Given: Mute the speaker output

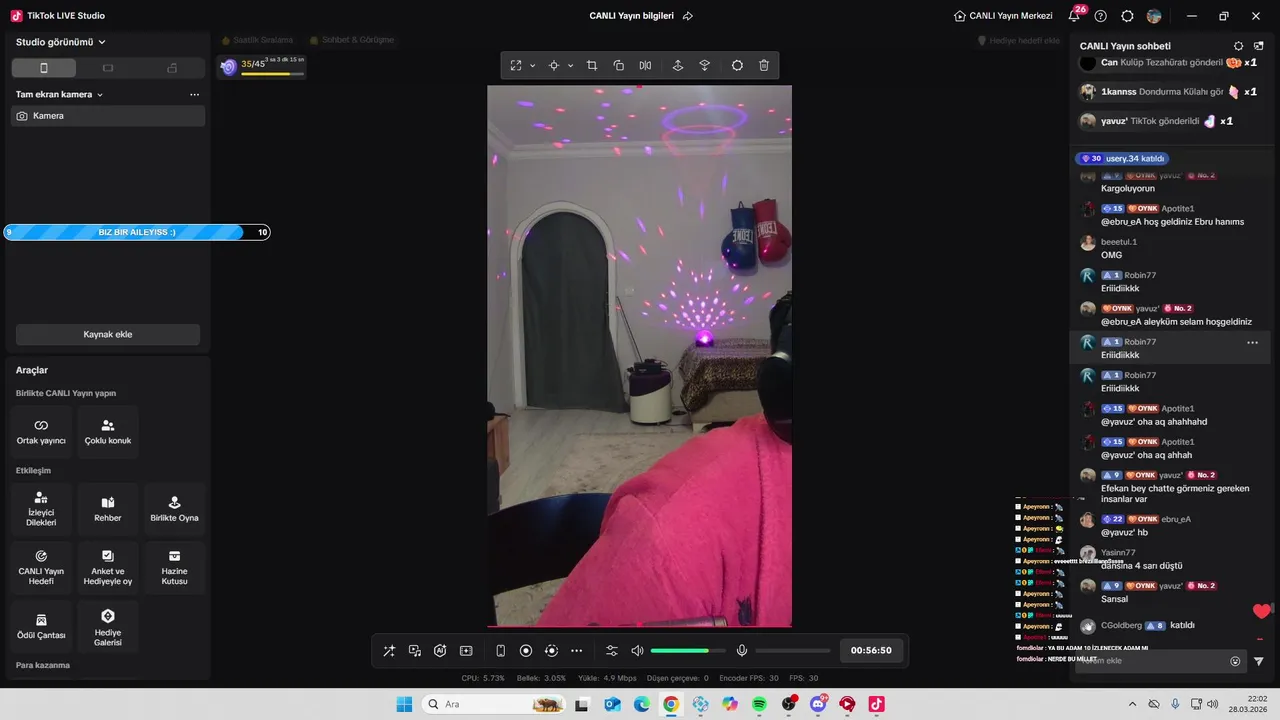Looking at the screenshot, I should click(637, 651).
